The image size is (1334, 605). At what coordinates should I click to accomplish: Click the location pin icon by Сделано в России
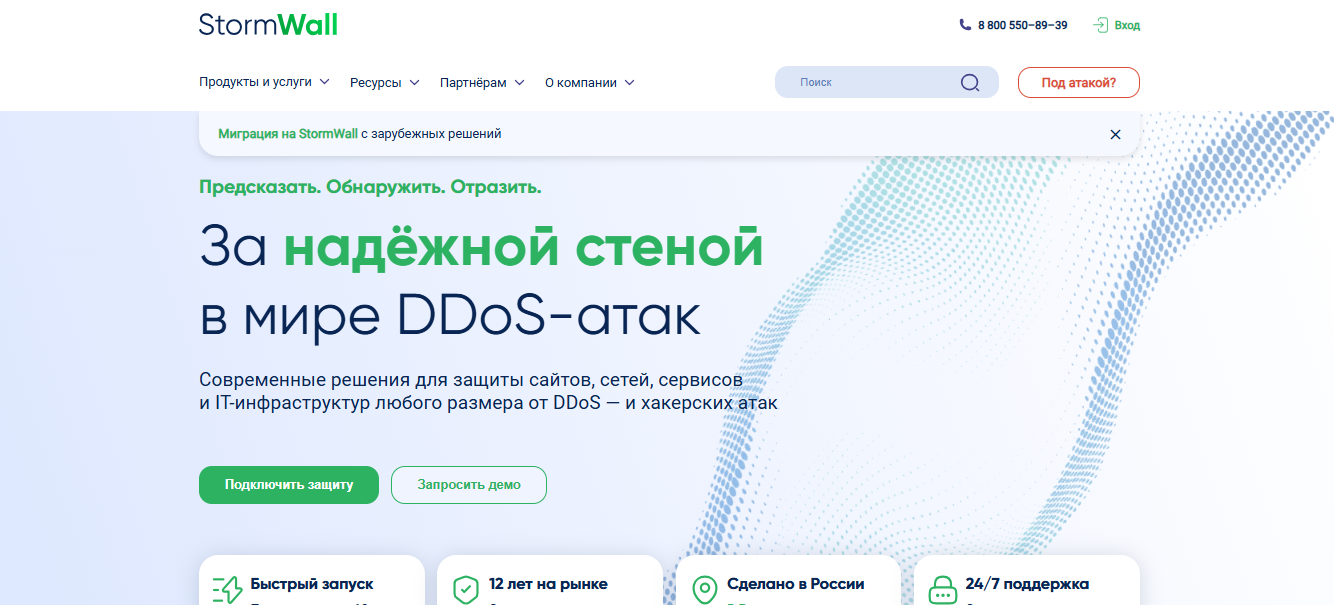pyautogui.click(x=705, y=590)
